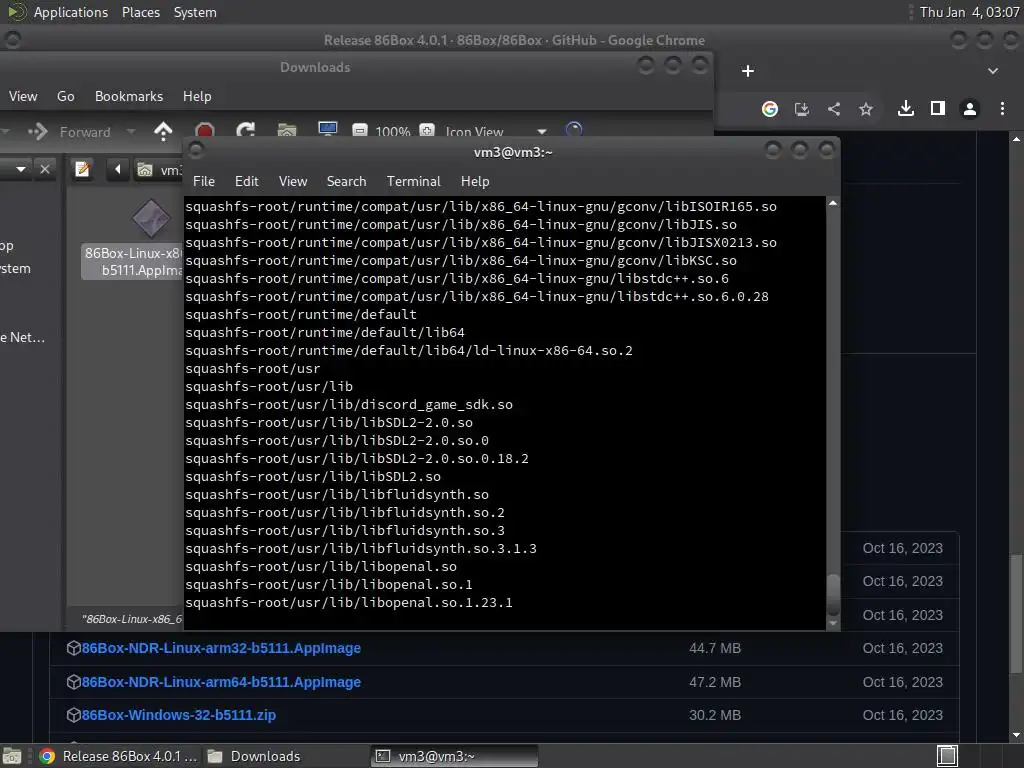Switch to Release 86Box Chrome taskbar button
1024x768 pixels.
(118, 756)
